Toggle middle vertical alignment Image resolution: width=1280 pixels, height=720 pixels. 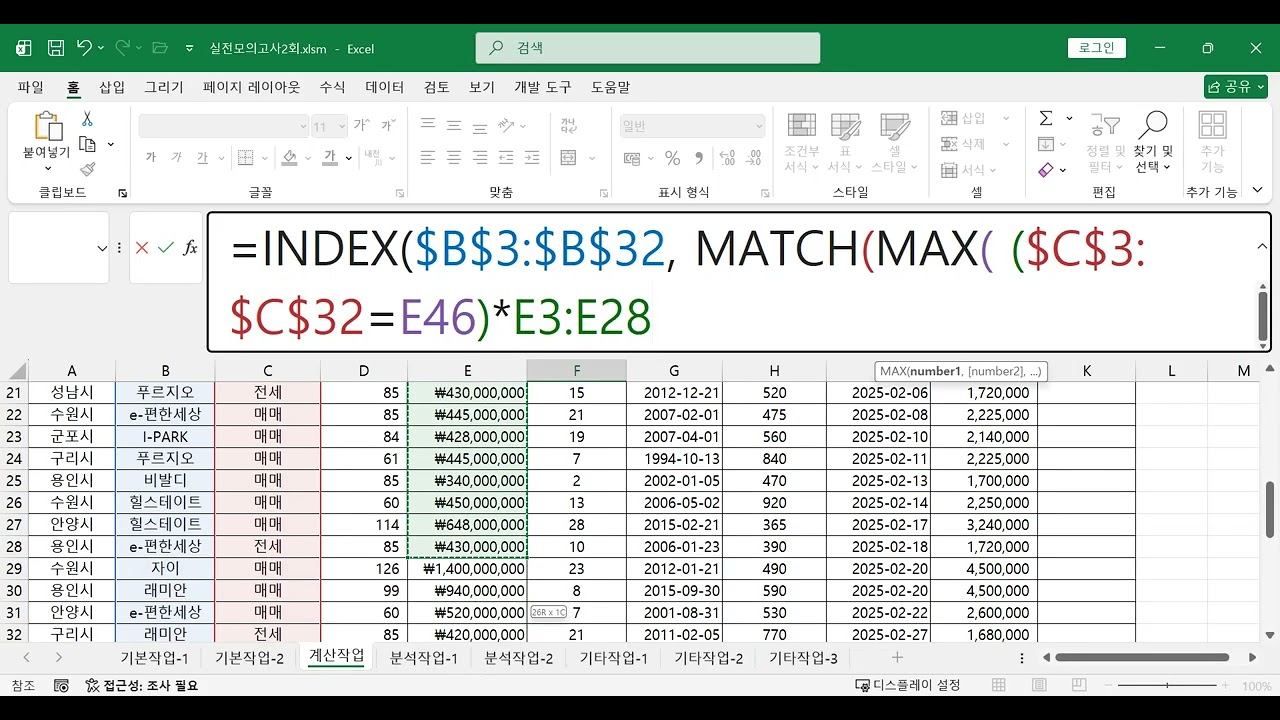click(x=454, y=126)
